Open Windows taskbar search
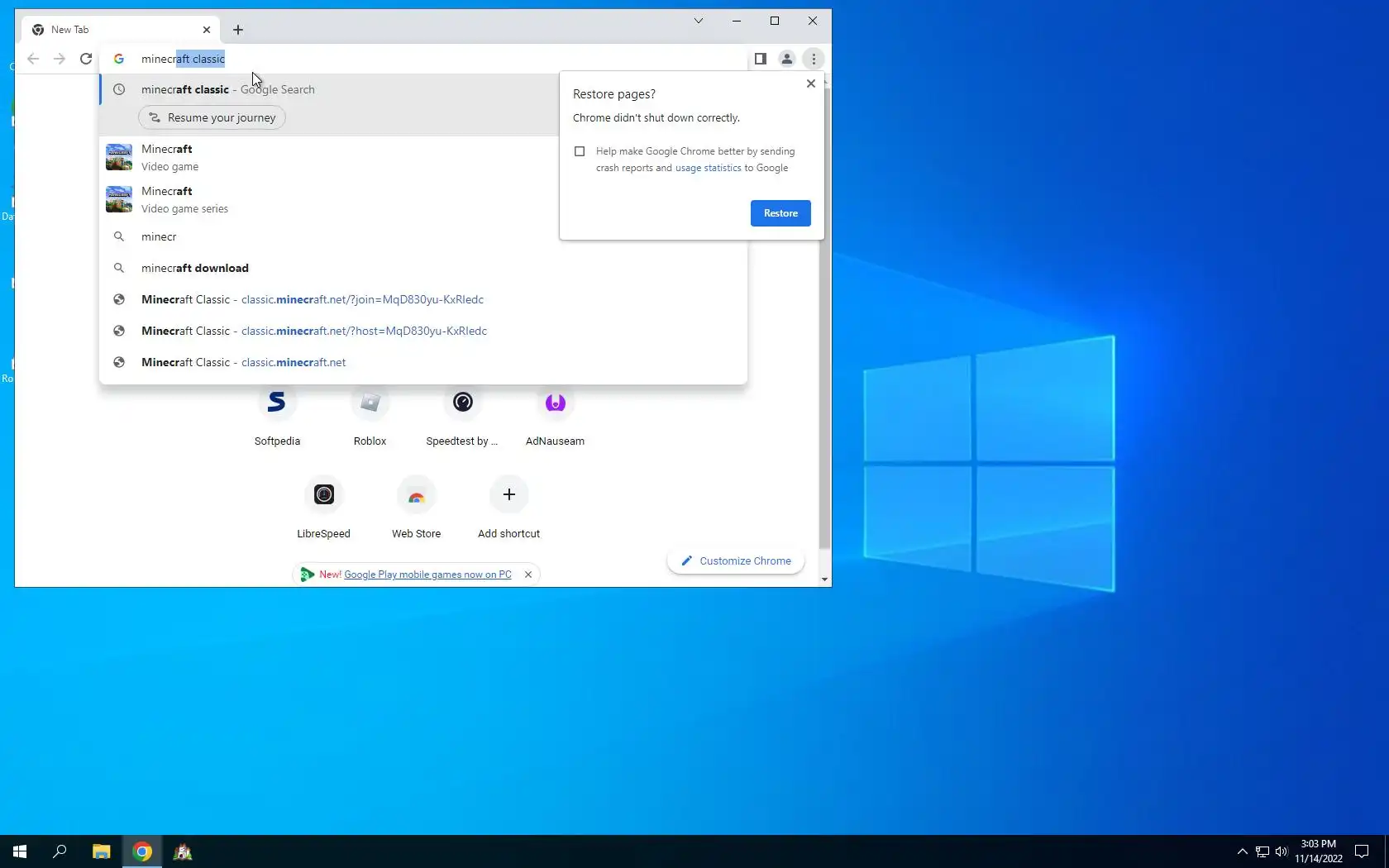Screen dimensions: 1389x868 [60, 851]
